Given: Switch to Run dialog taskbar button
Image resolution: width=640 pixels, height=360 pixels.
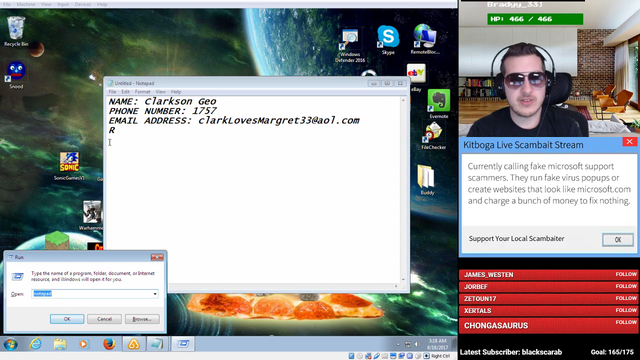Looking at the screenshot, I should [183, 344].
